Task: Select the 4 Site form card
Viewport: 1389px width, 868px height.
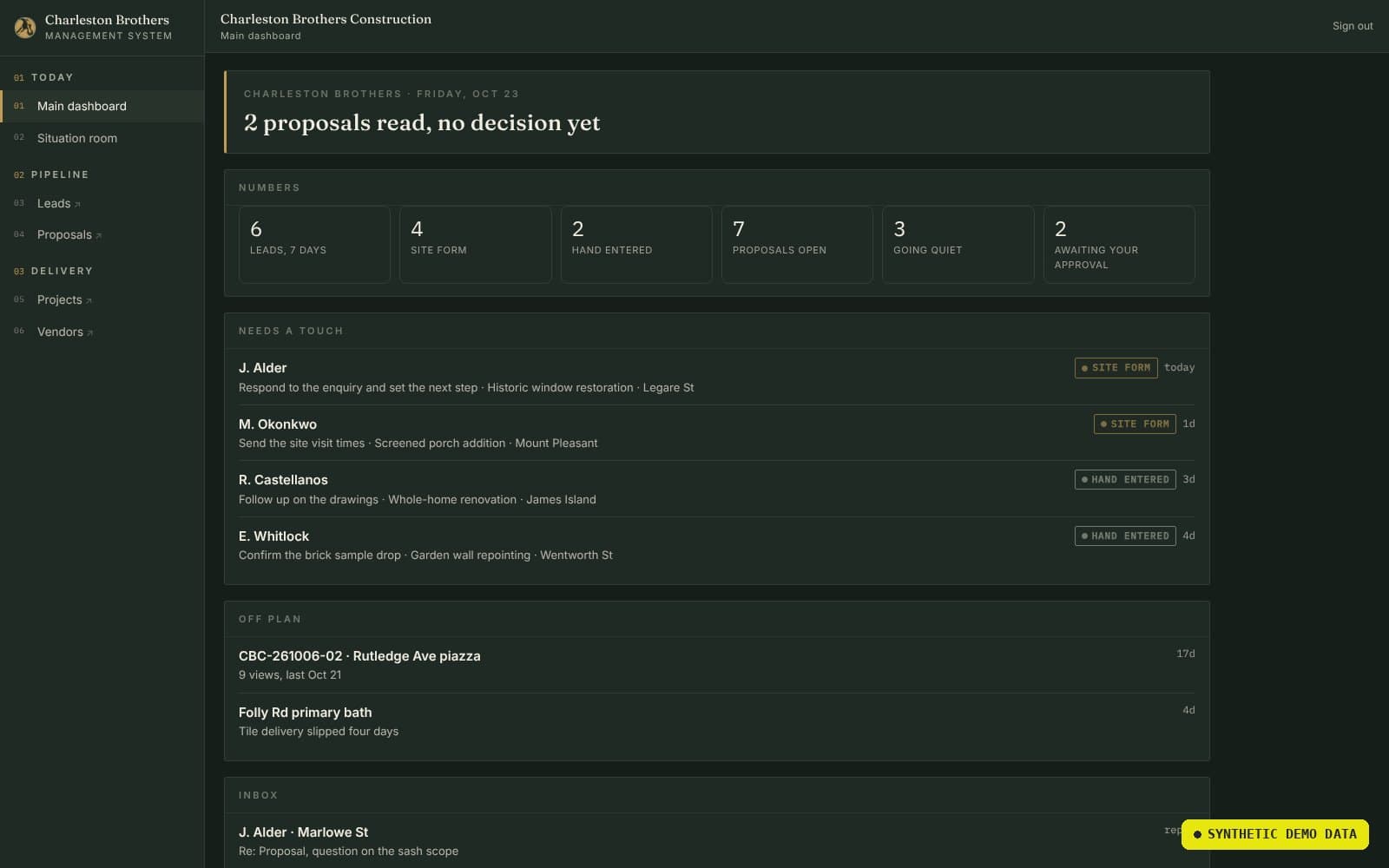Action: tap(475, 244)
